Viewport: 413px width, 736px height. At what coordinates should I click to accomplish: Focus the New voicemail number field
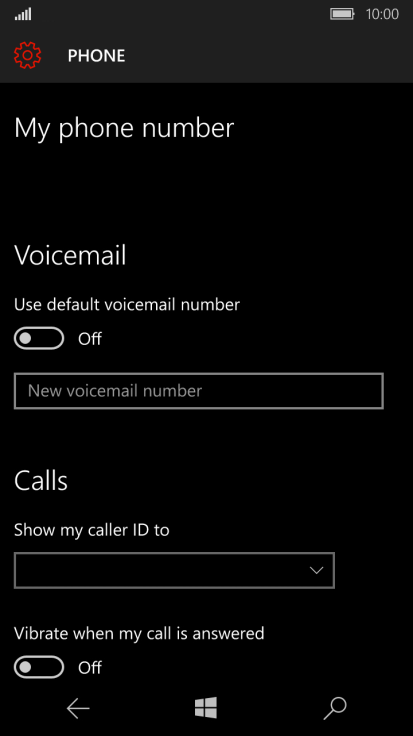pyautogui.click(x=199, y=391)
